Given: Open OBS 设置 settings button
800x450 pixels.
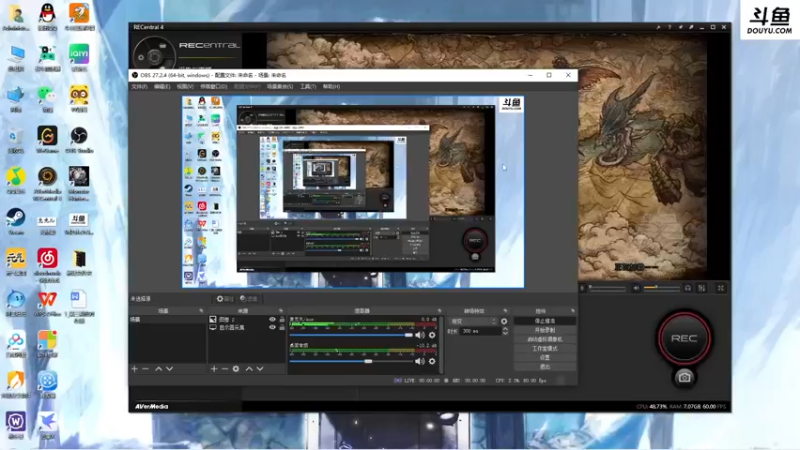Looking at the screenshot, I should (544, 358).
